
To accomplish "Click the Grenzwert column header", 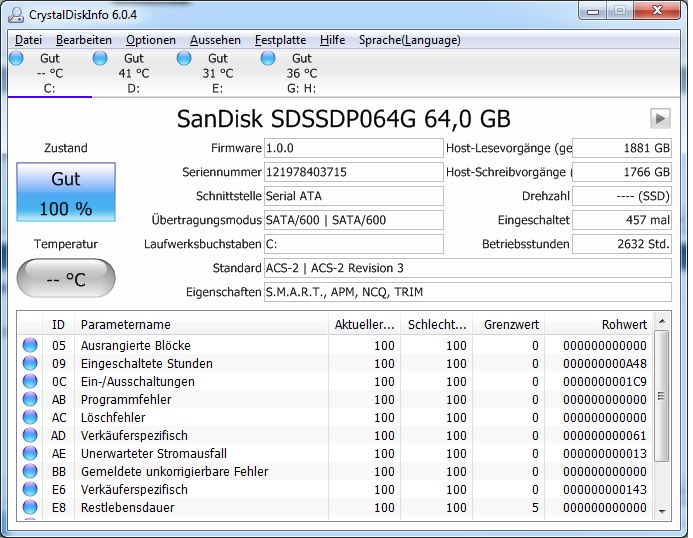I will 509,324.
